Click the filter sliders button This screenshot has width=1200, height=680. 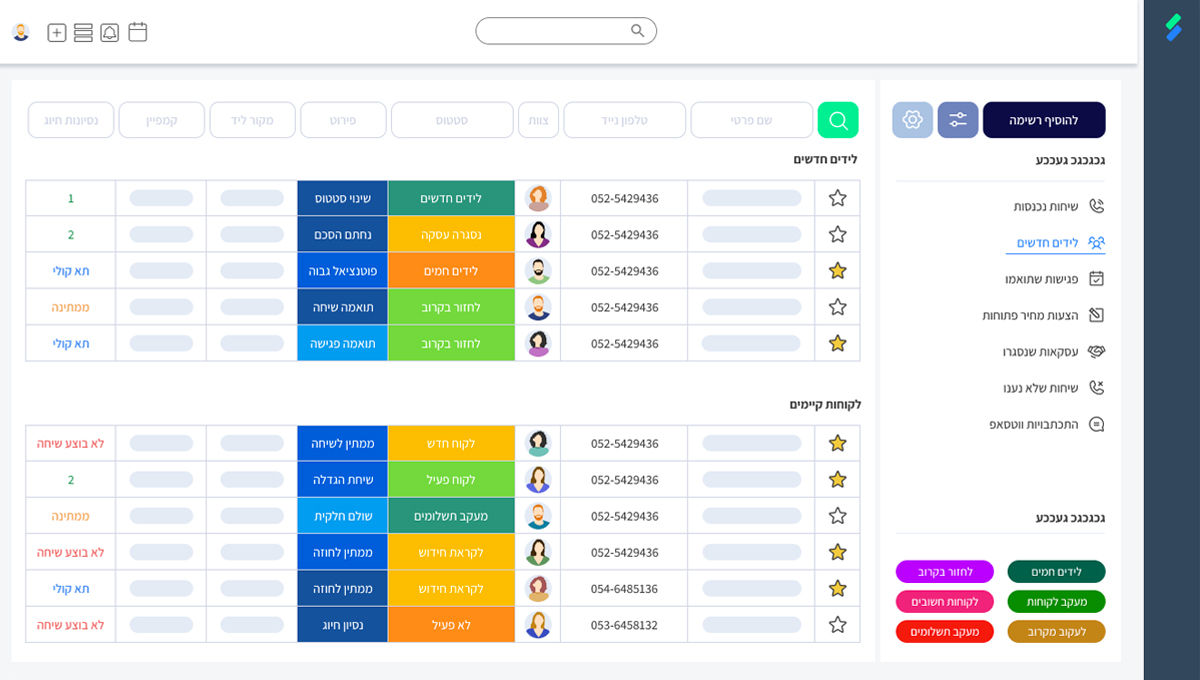[958, 120]
